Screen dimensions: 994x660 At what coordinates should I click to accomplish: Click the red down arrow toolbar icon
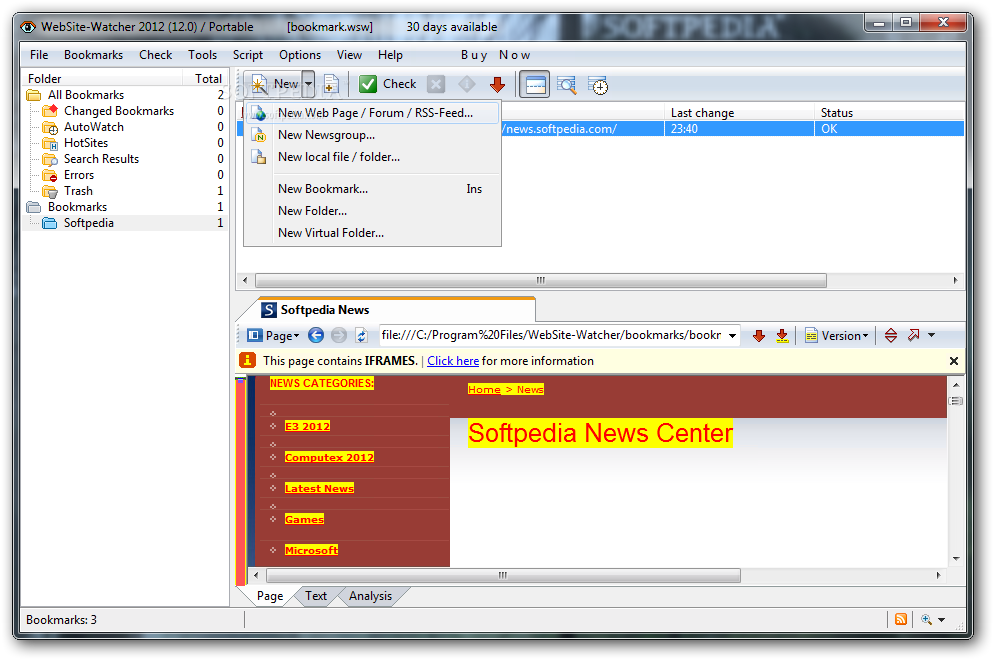point(497,84)
